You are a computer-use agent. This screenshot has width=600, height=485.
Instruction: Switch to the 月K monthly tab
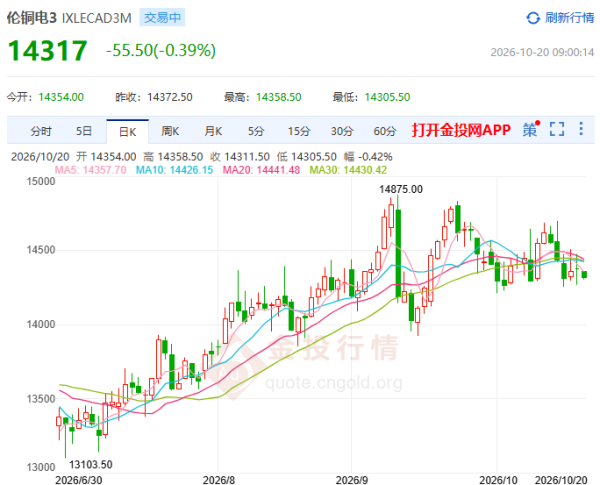click(213, 131)
